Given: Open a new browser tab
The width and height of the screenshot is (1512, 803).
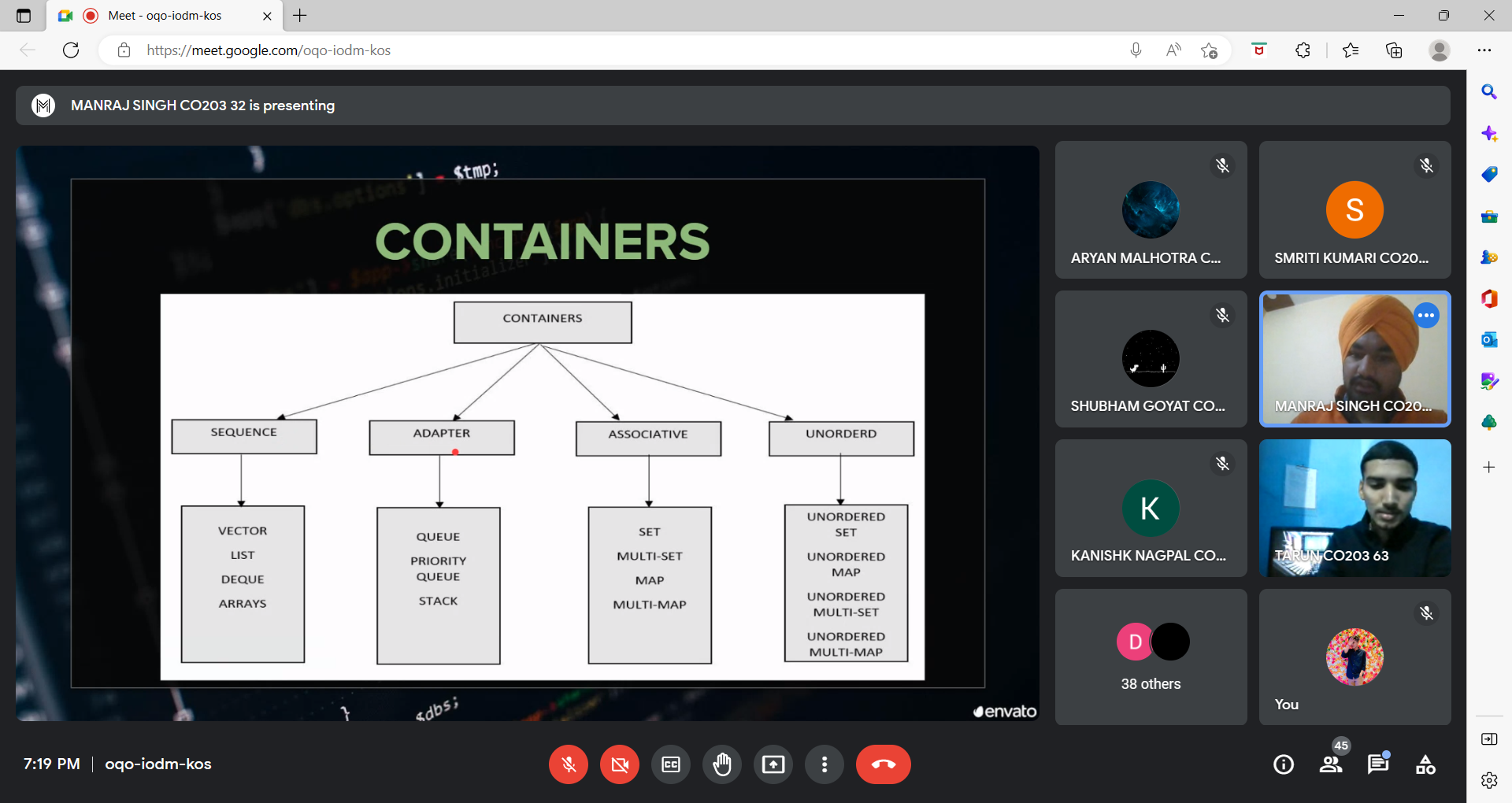Looking at the screenshot, I should (300, 16).
